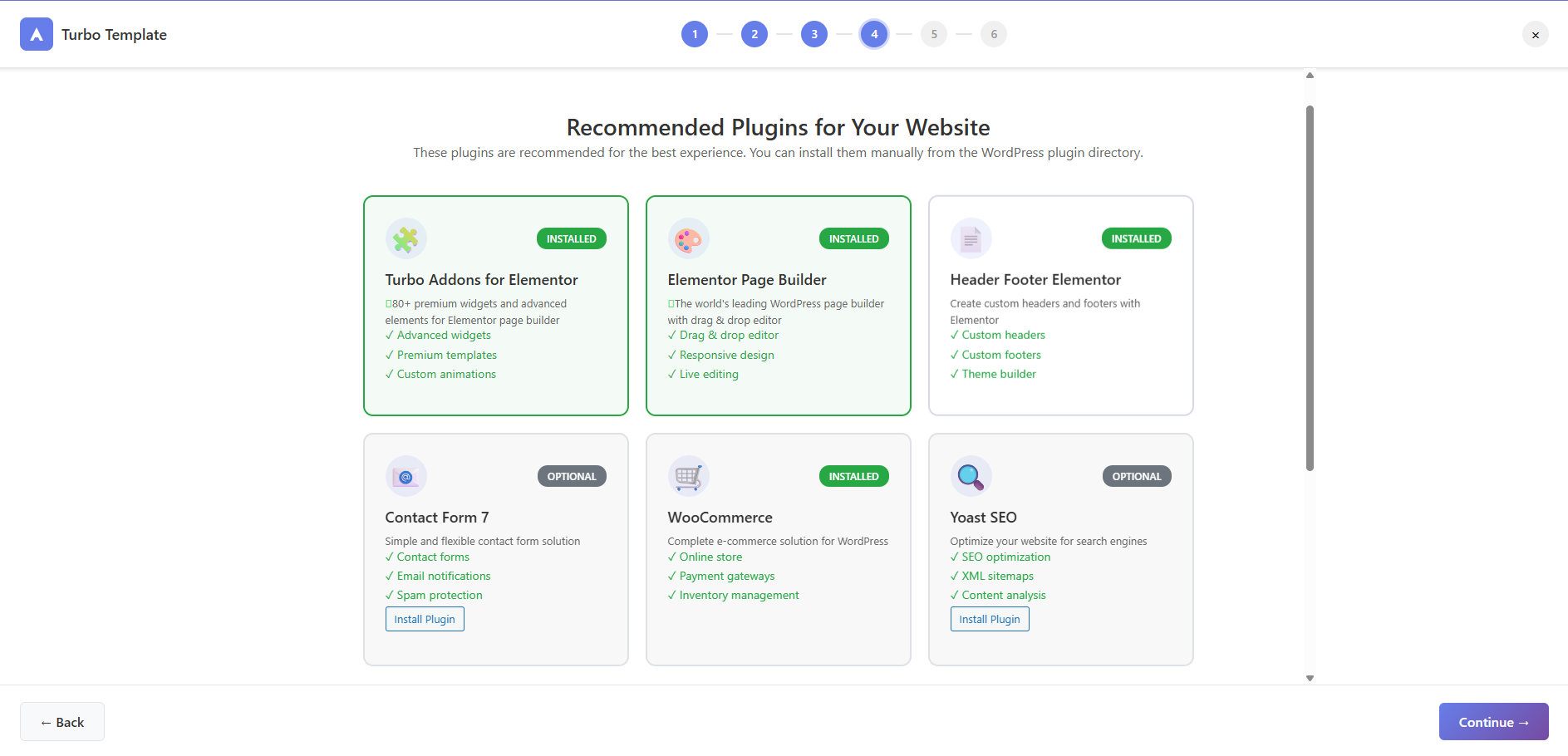Go to wizard step 2
Screen dimensions: 1568x756
coord(755,34)
